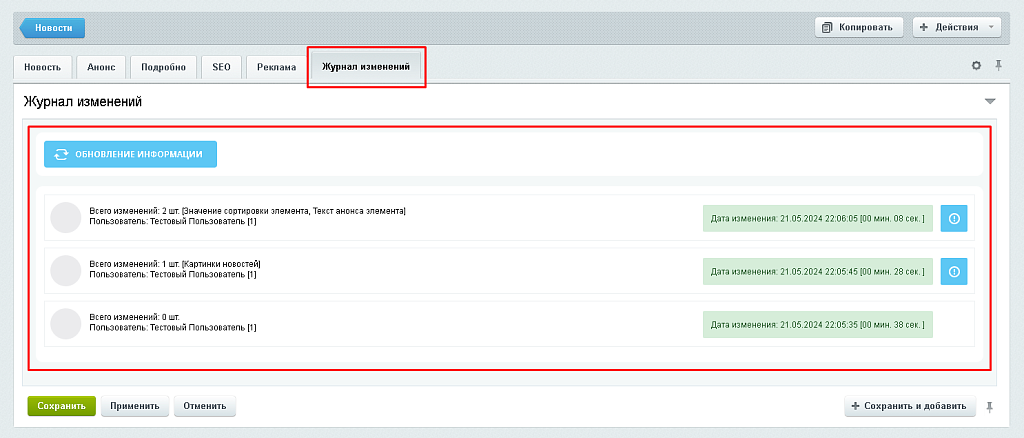The width and height of the screenshot is (1024, 438).
Task: Click Обновление информации refresh button
Action: pyautogui.click(x=130, y=154)
